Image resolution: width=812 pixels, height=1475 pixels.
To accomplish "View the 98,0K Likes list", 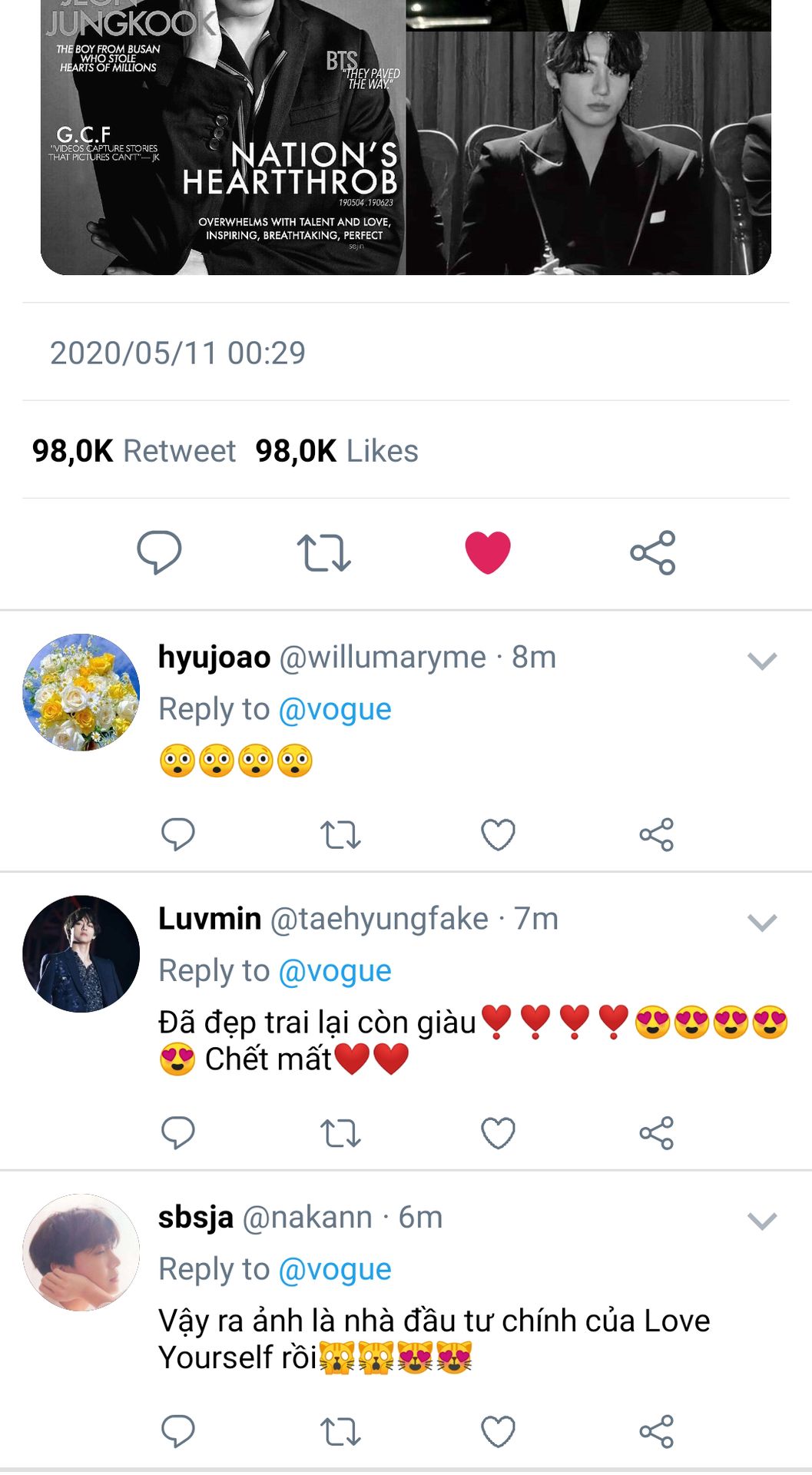I will [337, 451].
